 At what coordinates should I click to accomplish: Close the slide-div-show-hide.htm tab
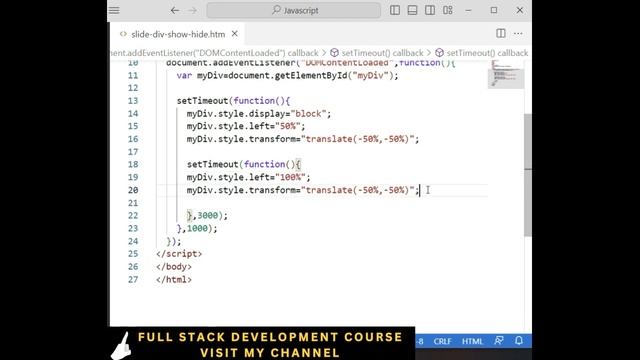click(235, 34)
